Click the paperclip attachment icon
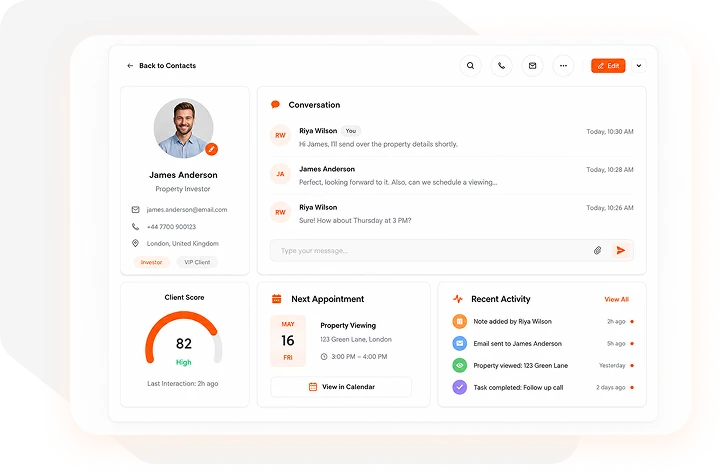Image resolution: width=722 pixels, height=474 pixels. click(597, 251)
